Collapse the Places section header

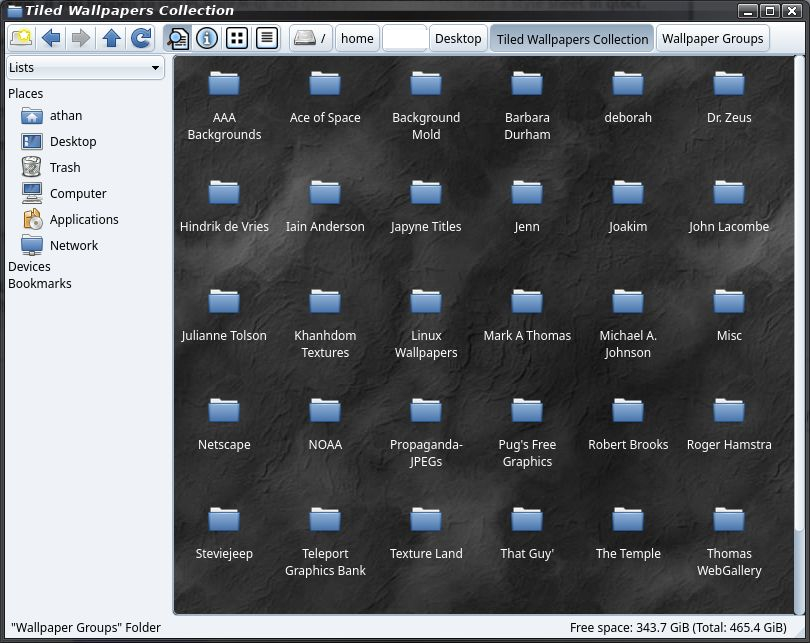(25, 93)
